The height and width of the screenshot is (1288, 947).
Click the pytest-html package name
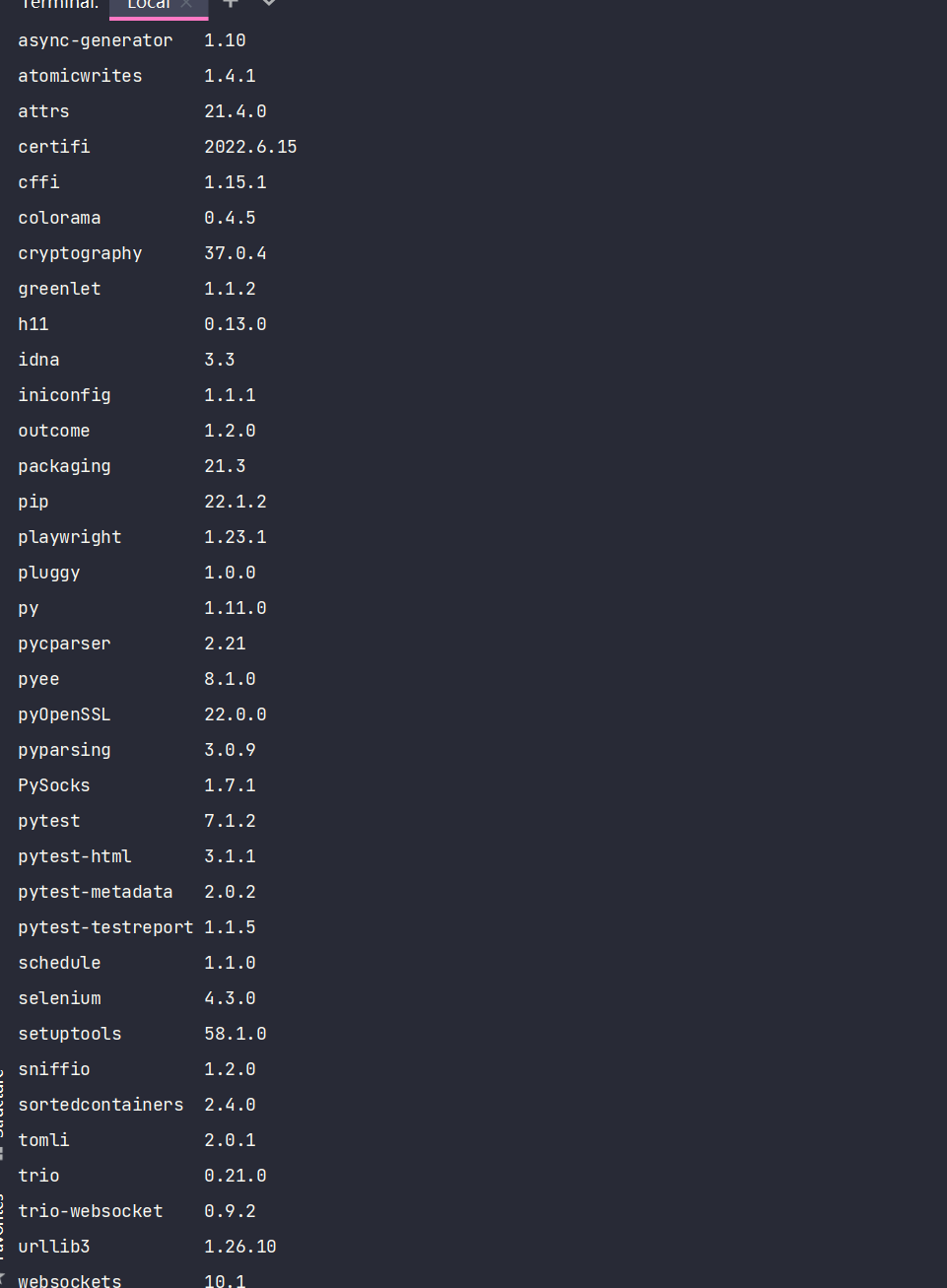click(x=75, y=856)
